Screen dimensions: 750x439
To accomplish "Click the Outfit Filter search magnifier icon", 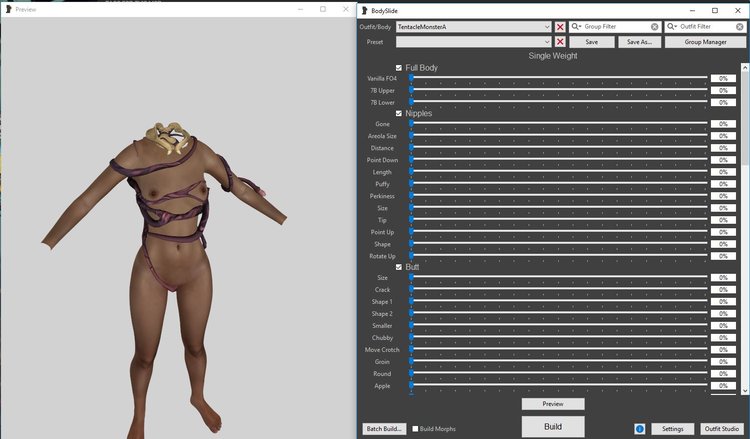I will coord(672,27).
